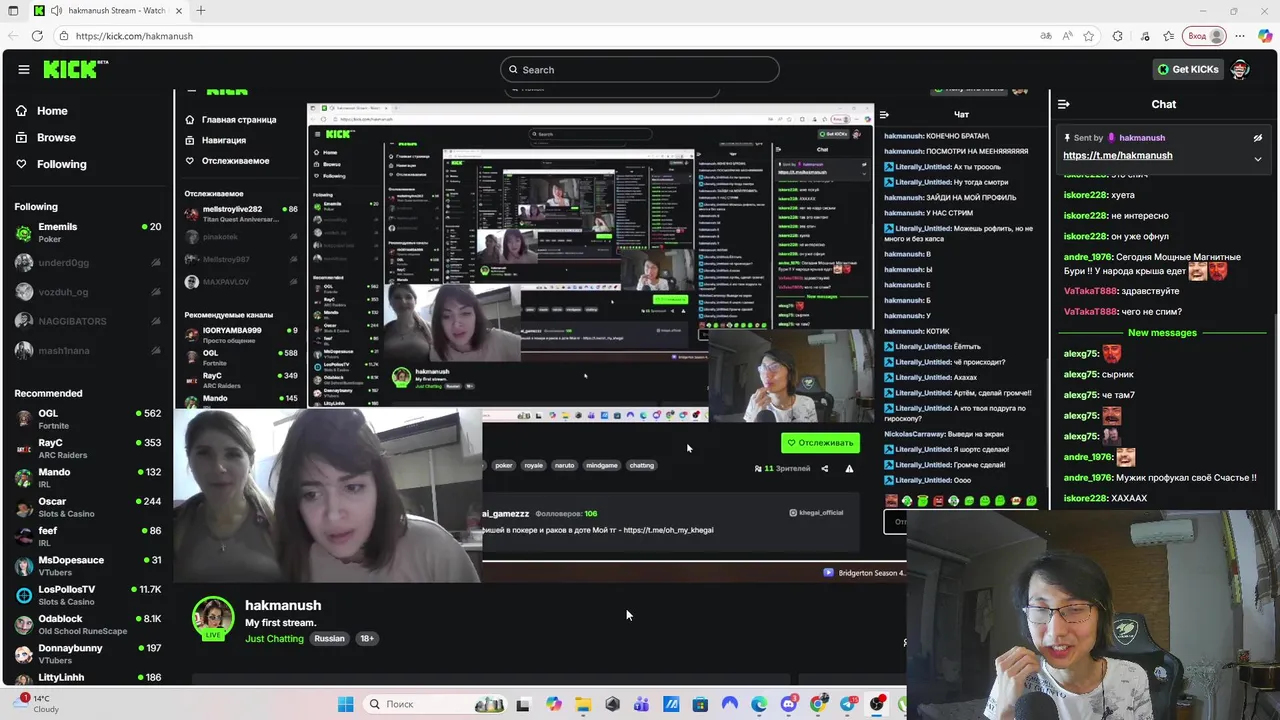1280x720 pixels.
Task: Open Discord from taskbar
Action: (x=789, y=704)
